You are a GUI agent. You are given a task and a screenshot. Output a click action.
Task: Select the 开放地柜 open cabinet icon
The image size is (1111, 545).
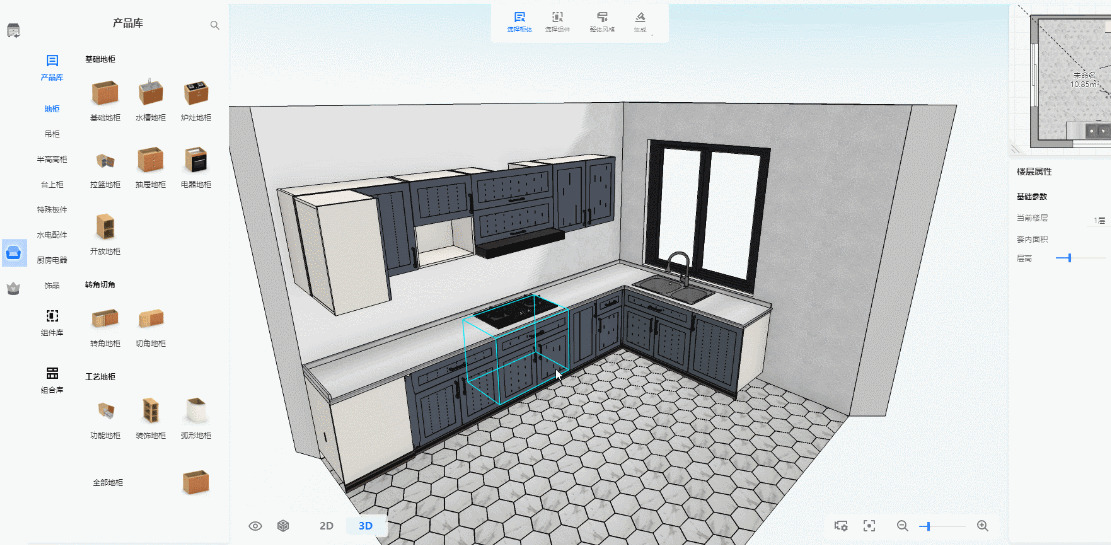pos(105,227)
